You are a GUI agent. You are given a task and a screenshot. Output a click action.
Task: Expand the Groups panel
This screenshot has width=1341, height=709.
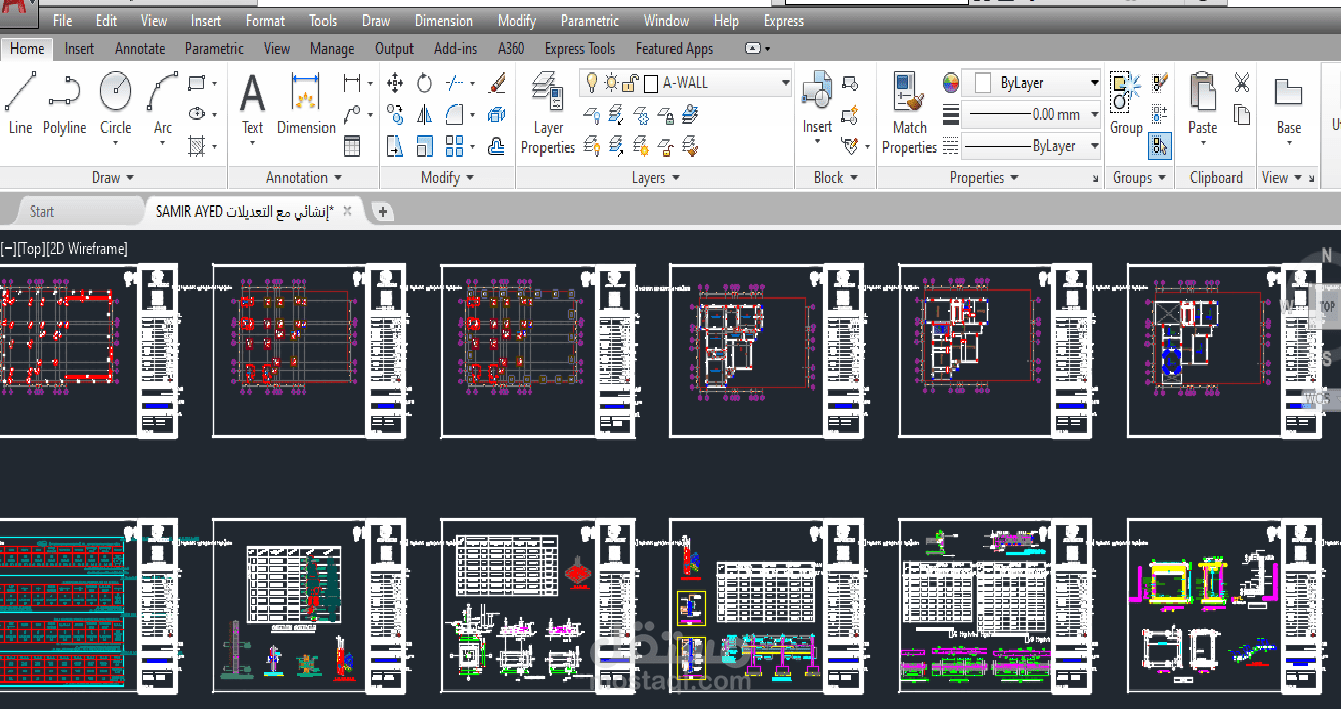coord(1139,178)
